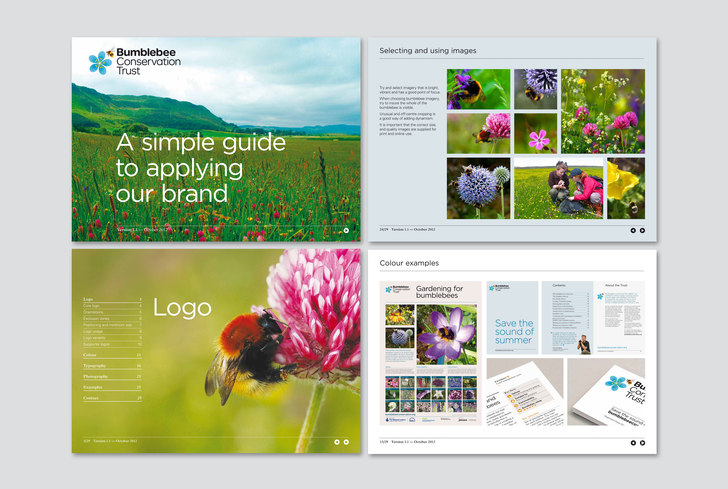Open the stacked booklets photo with logo
Image resolution: width=728 pixels, height=489 pixels.
606,392
